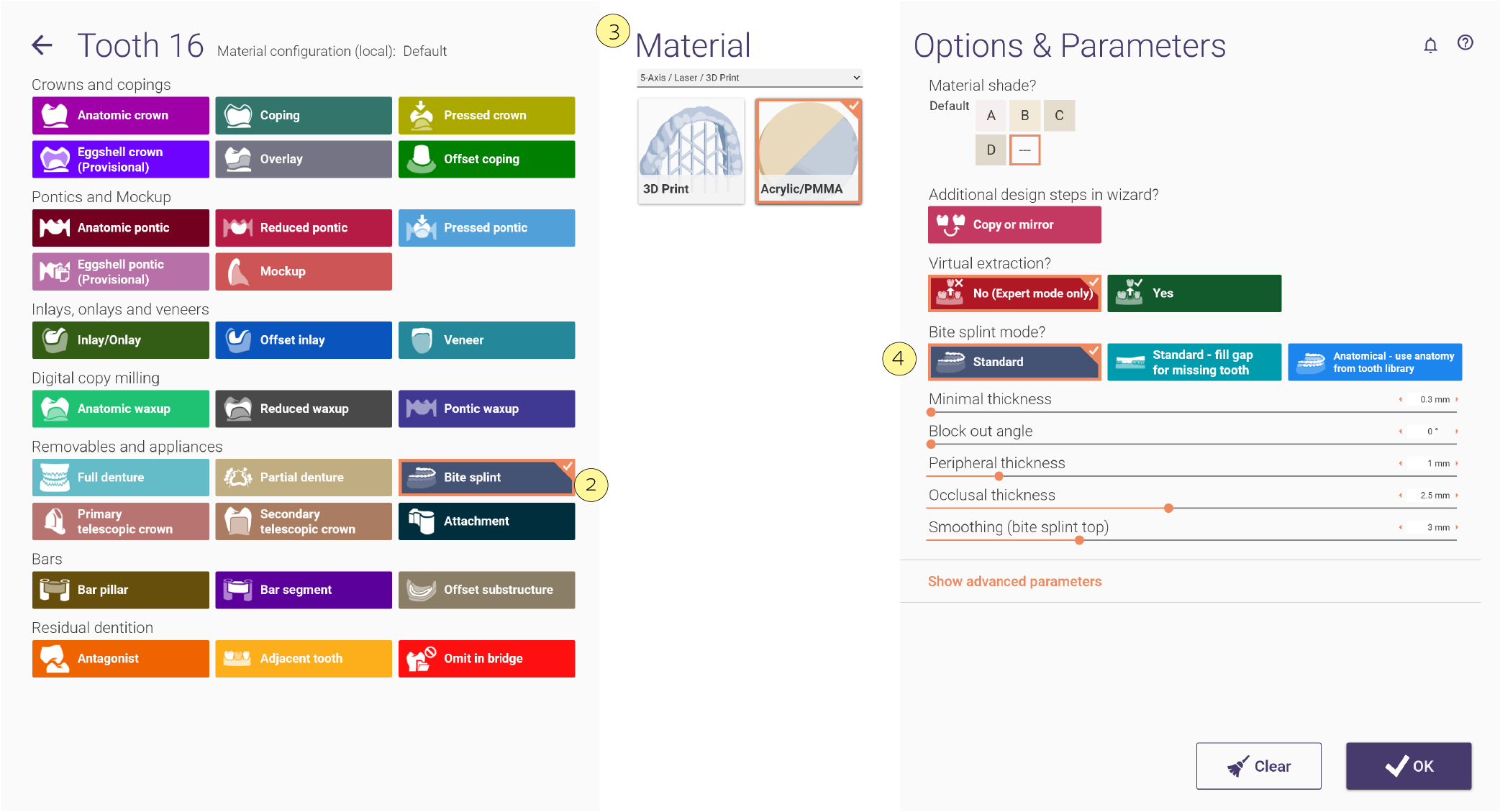Open the help question mark icon
Screen dimensions: 1500x812
pos(1465,43)
